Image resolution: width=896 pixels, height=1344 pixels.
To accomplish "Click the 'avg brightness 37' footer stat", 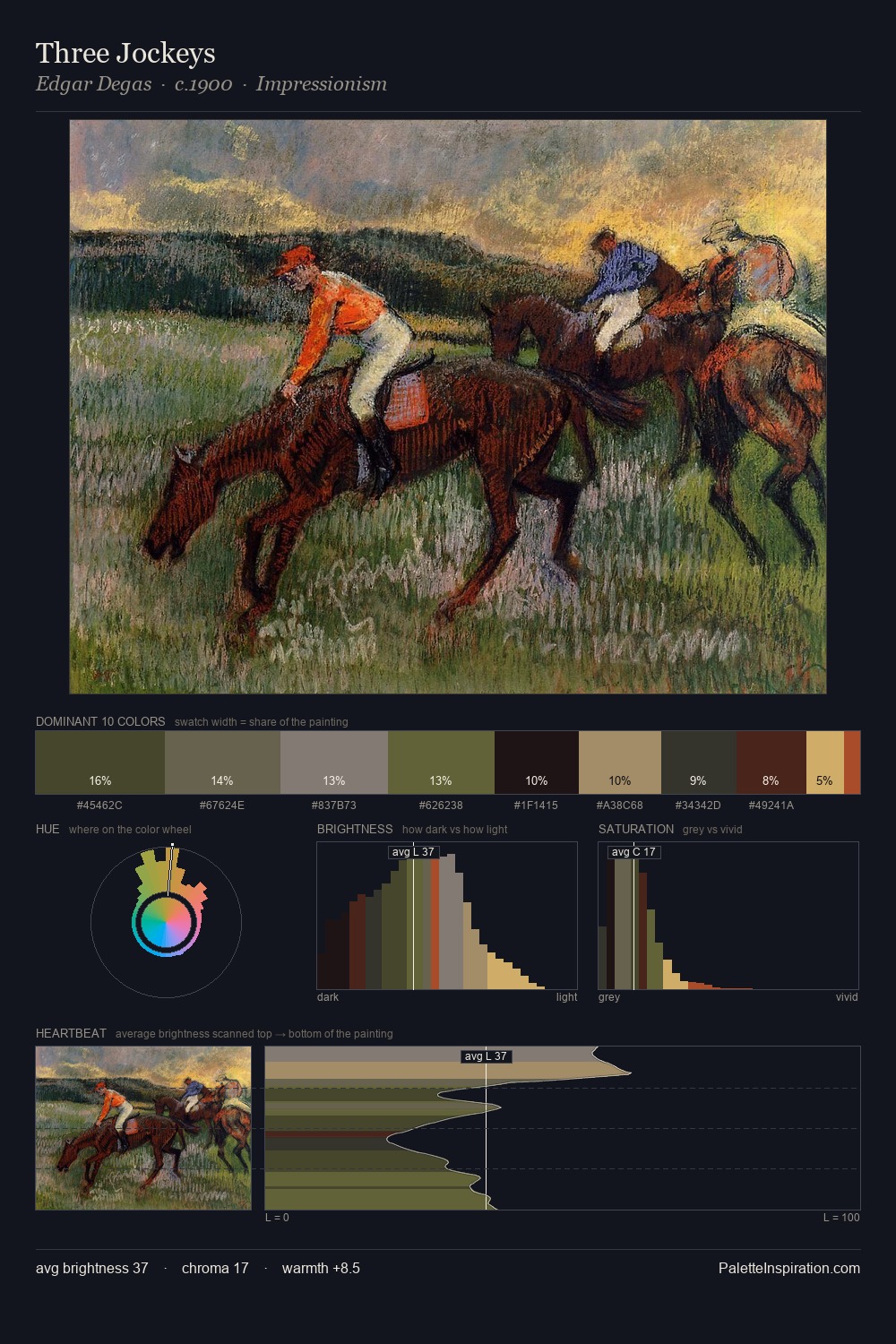I will (x=92, y=1269).
